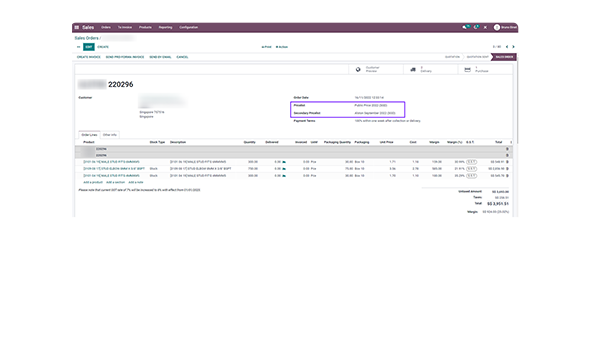
Task: Open the Action dropdown
Action: [x=282, y=47]
